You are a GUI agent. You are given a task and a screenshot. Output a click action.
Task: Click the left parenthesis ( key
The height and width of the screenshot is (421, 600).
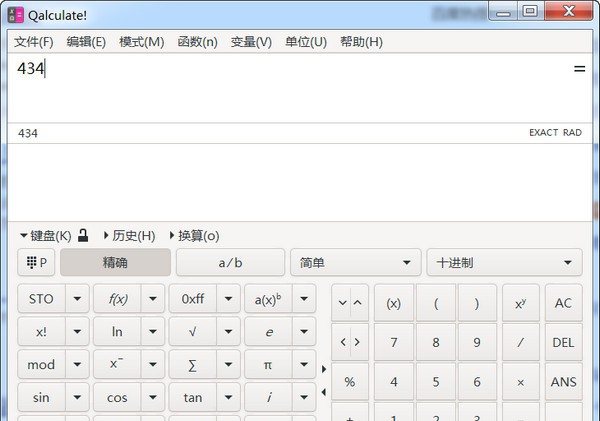(436, 303)
